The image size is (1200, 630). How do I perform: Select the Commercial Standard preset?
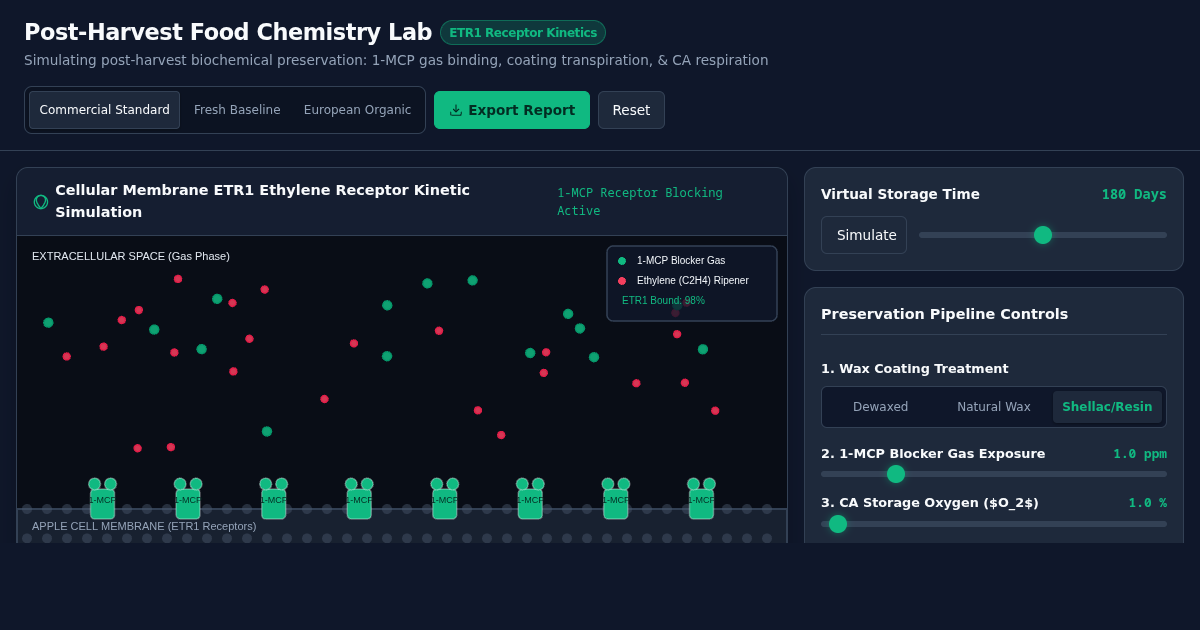coord(104,110)
